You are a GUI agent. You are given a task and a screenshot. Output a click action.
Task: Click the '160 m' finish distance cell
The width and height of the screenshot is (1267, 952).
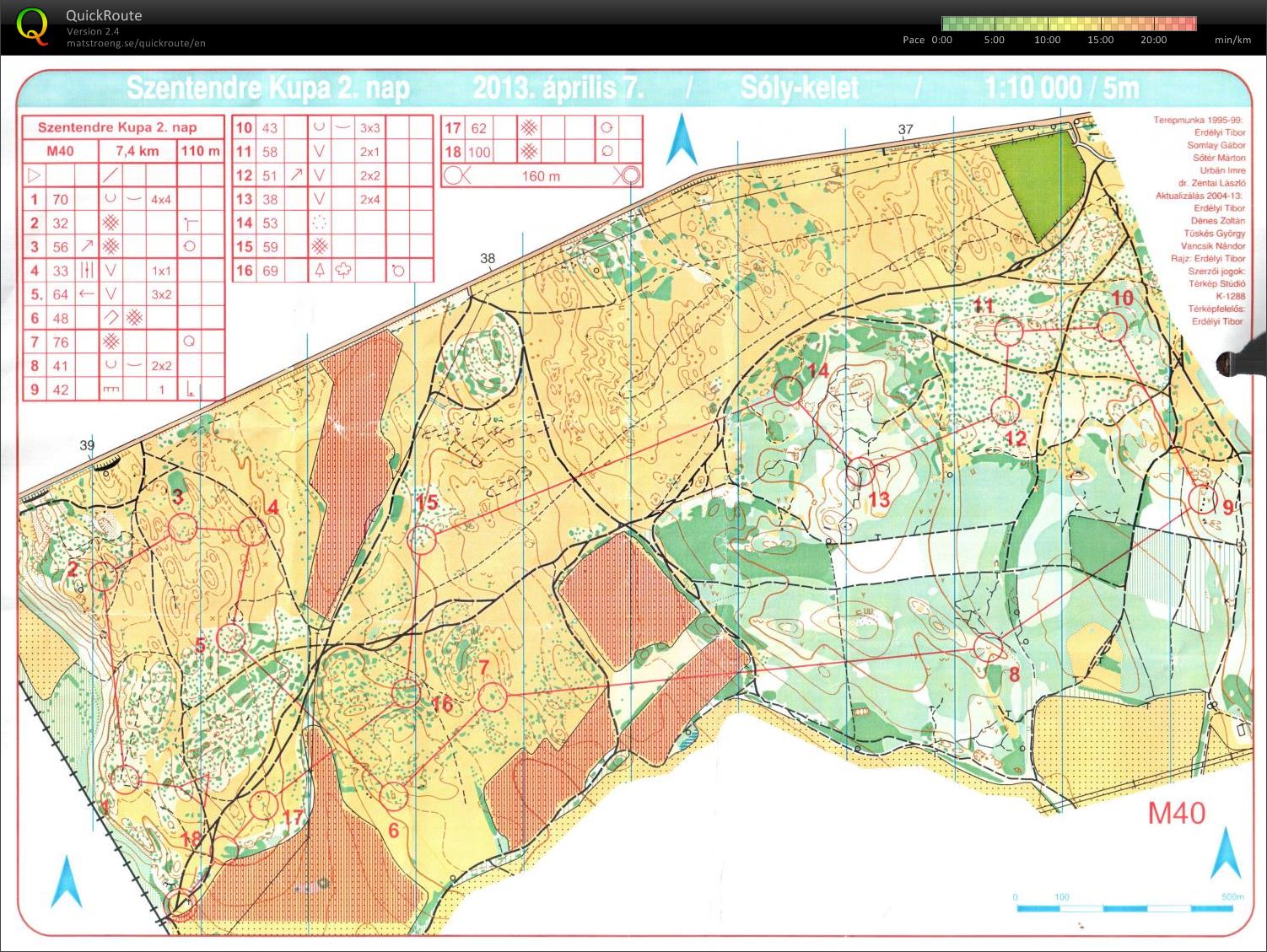541,176
